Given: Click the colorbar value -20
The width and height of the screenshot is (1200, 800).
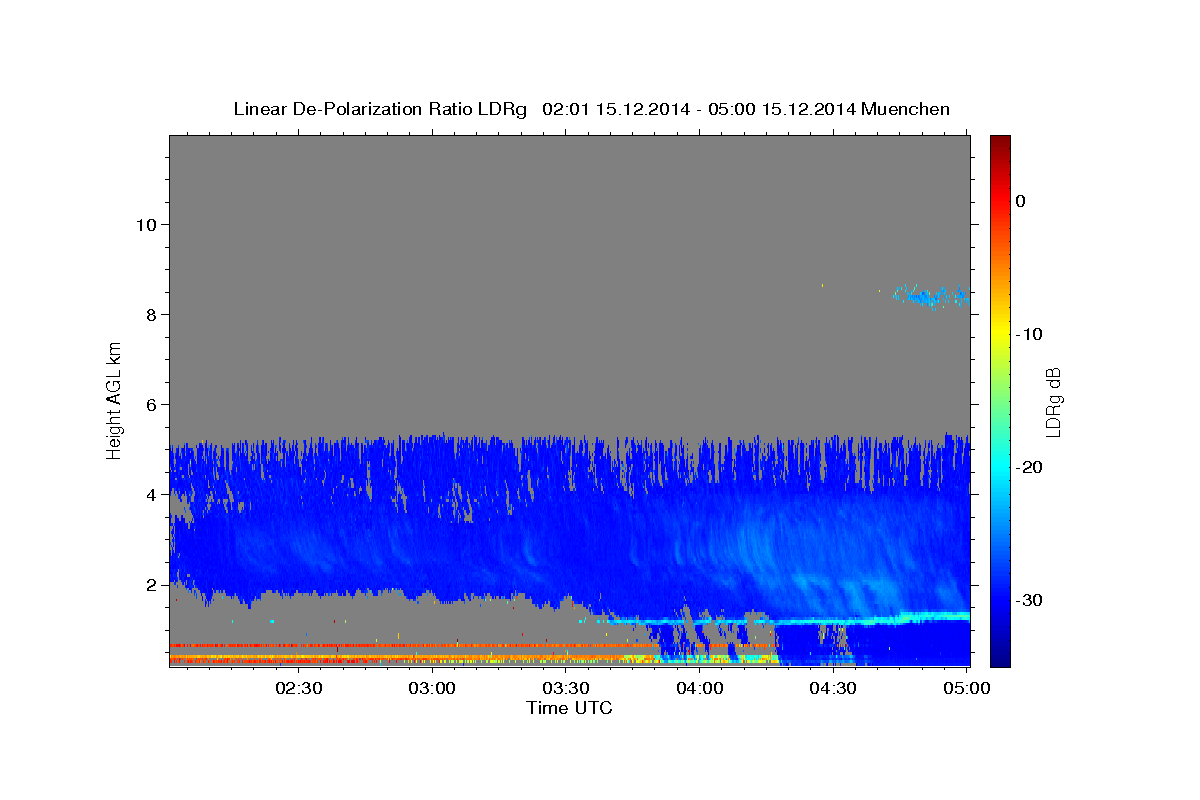Looking at the screenshot, I should click(x=1028, y=467).
